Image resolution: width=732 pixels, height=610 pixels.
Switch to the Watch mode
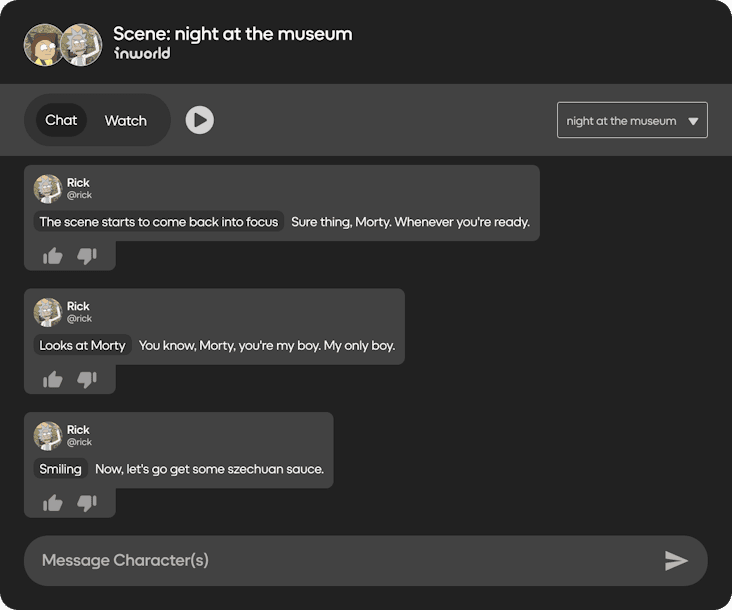[126, 120]
